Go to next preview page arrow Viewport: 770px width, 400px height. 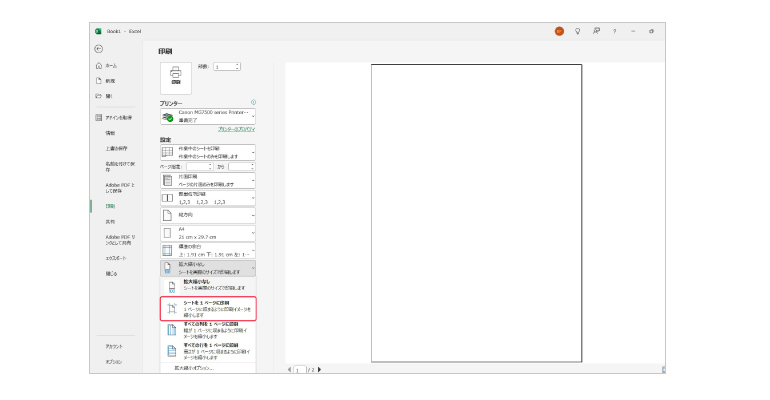point(320,370)
